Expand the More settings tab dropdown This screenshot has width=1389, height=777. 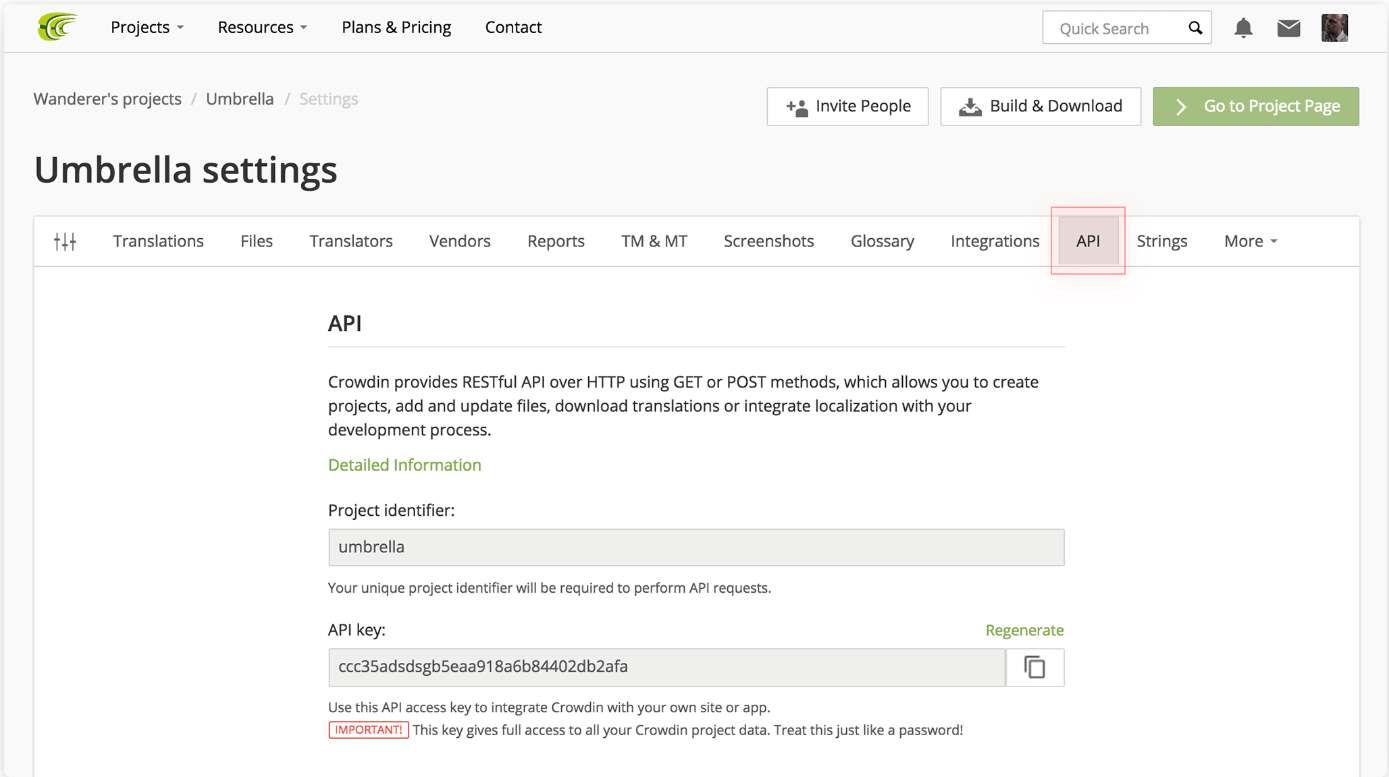pyautogui.click(x=1250, y=241)
